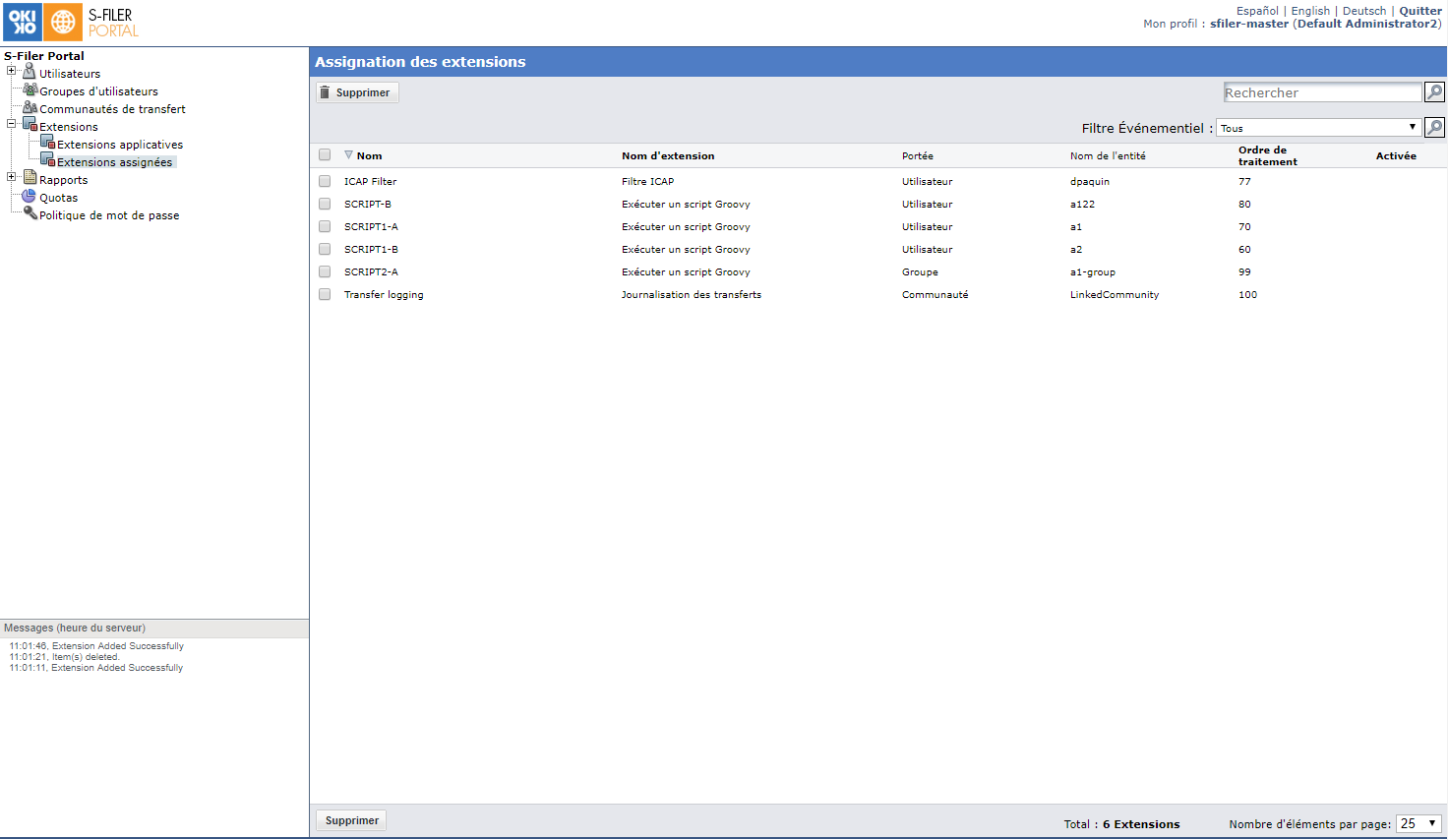Click the top Supprimer button

pyautogui.click(x=357, y=92)
